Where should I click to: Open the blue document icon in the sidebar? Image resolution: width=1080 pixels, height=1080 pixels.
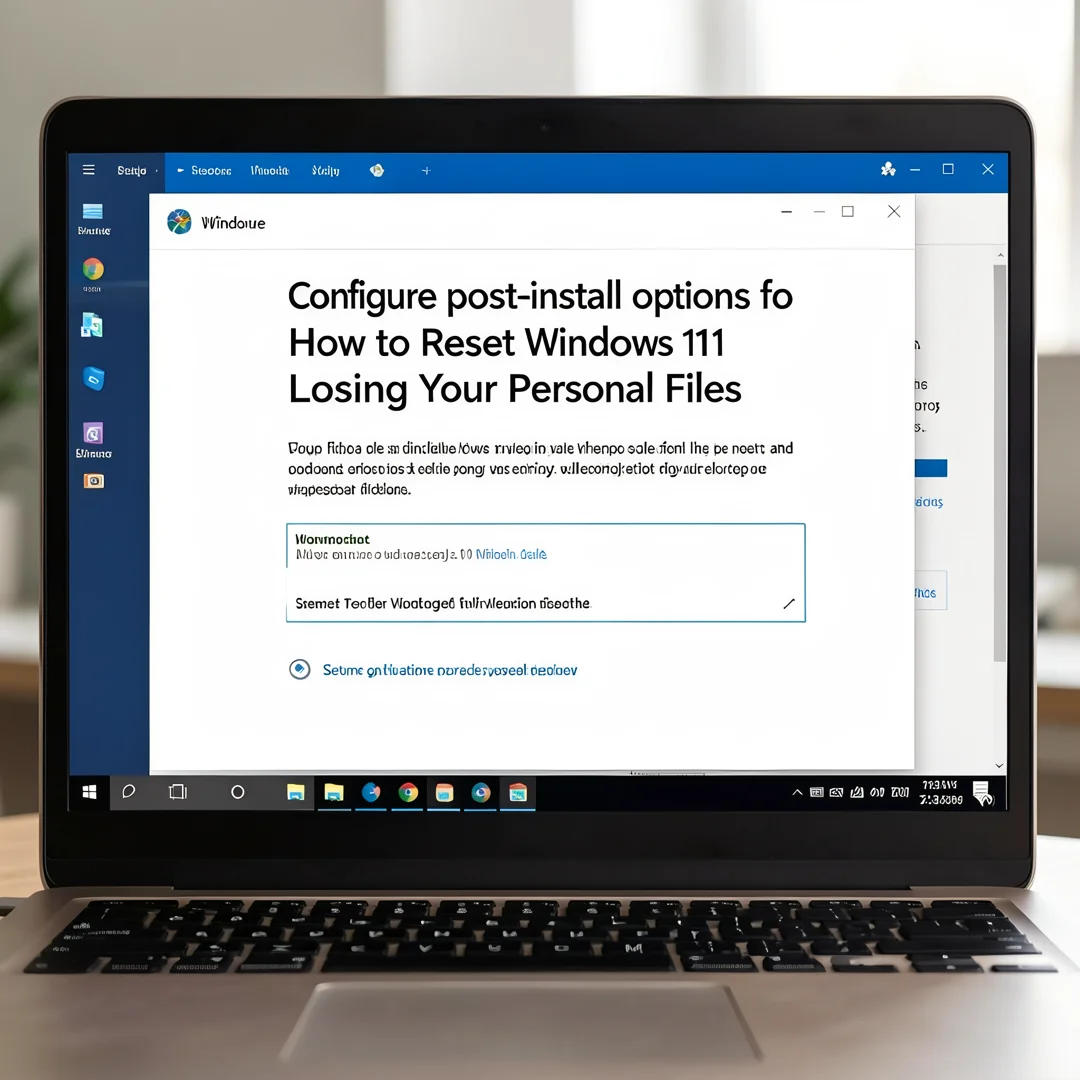pos(92,325)
